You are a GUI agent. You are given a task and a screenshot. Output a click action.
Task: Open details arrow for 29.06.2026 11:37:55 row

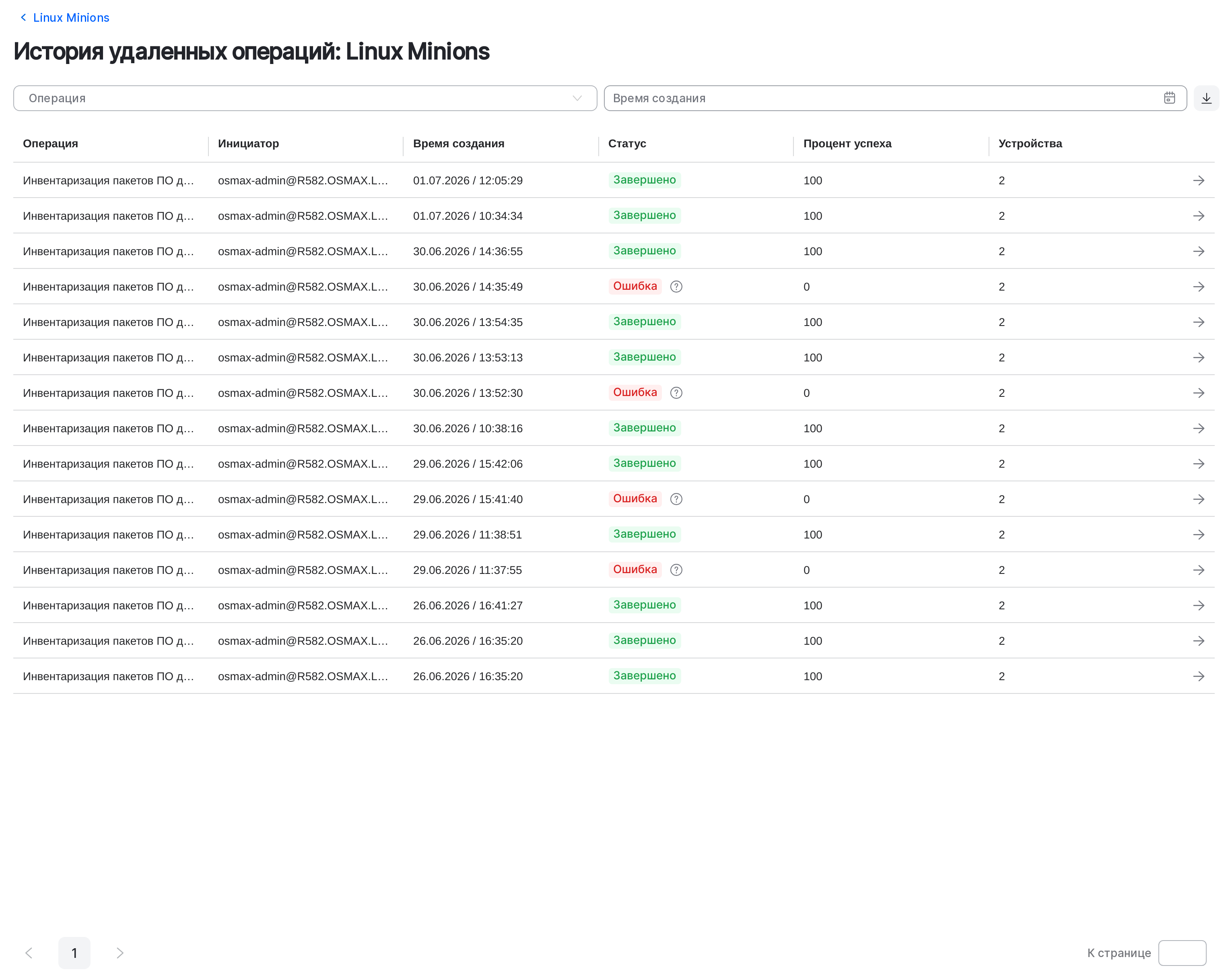(1199, 569)
